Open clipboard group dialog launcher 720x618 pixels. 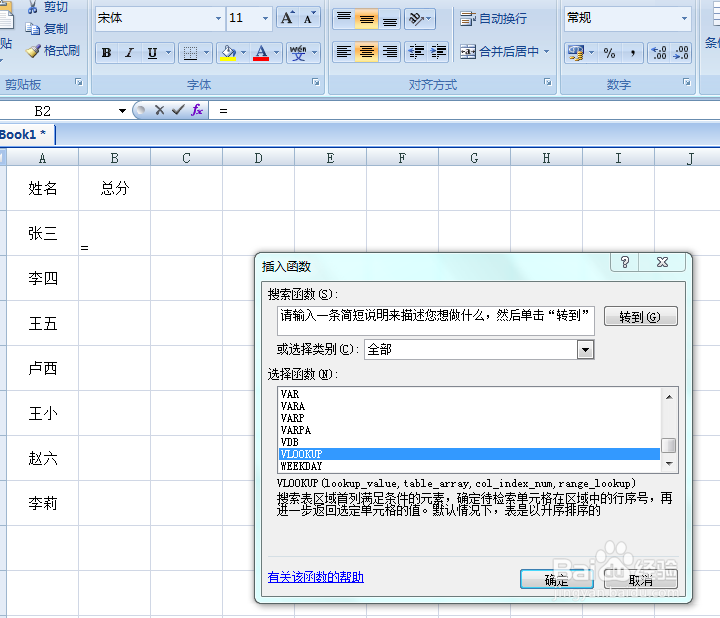point(79,82)
